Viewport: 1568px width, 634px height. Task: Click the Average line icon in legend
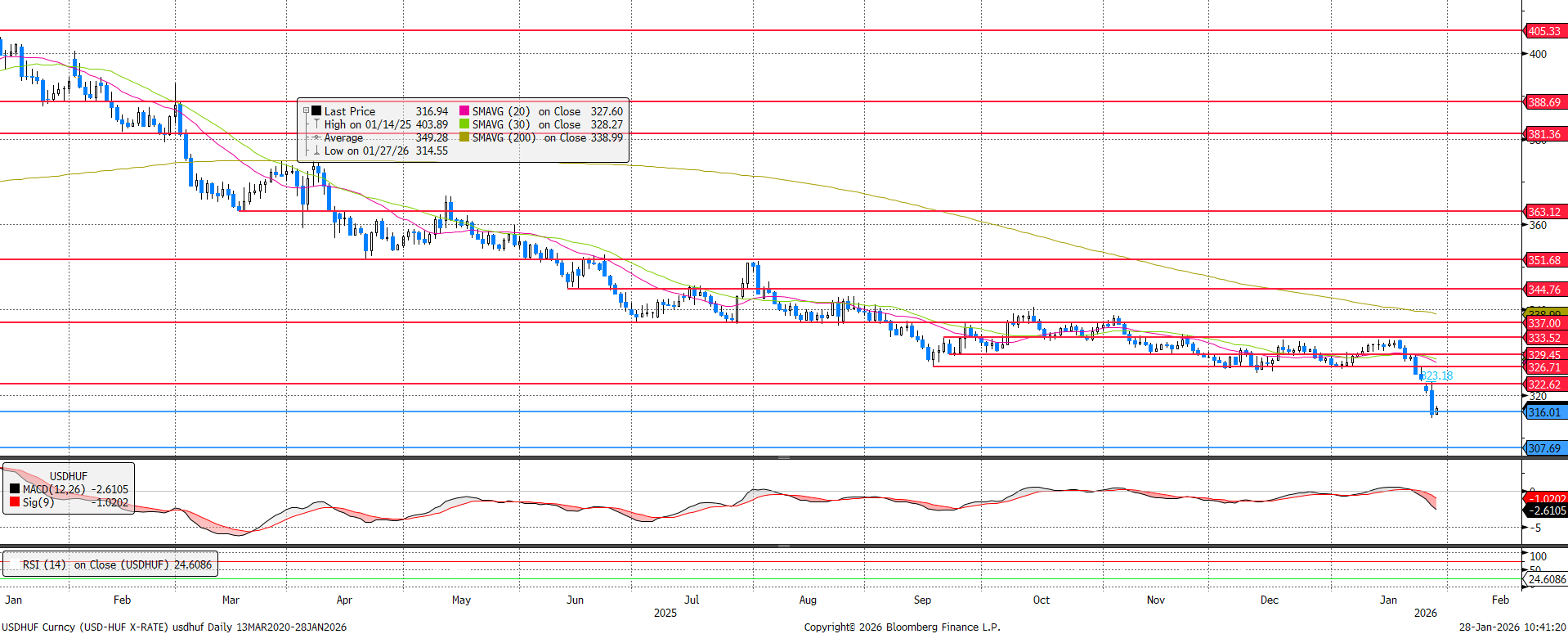tap(316, 137)
